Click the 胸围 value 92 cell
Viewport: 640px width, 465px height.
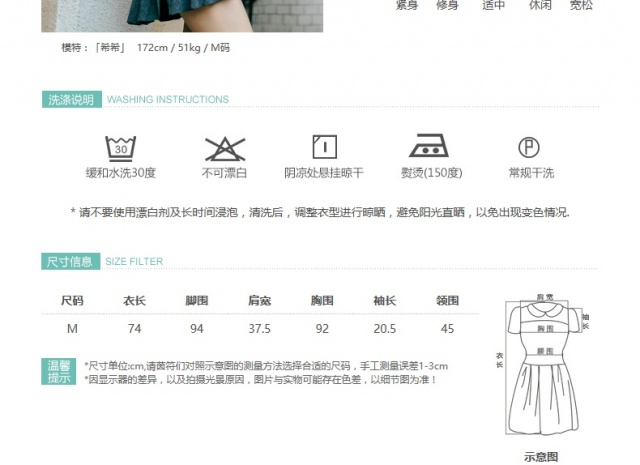pyautogui.click(x=322, y=329)
